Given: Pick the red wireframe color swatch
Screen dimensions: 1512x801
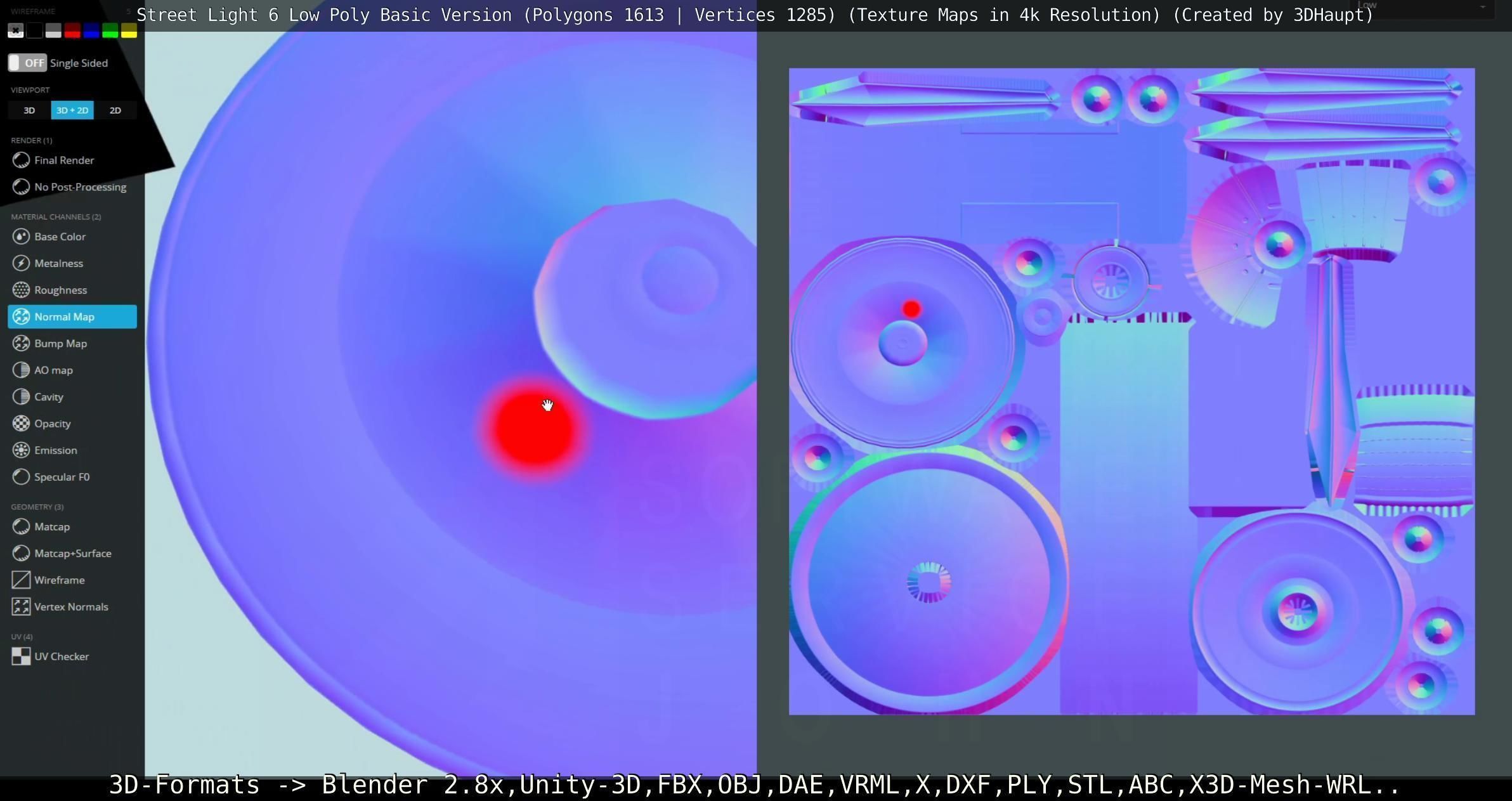Looking at the screenshot, I should (72, 30).
